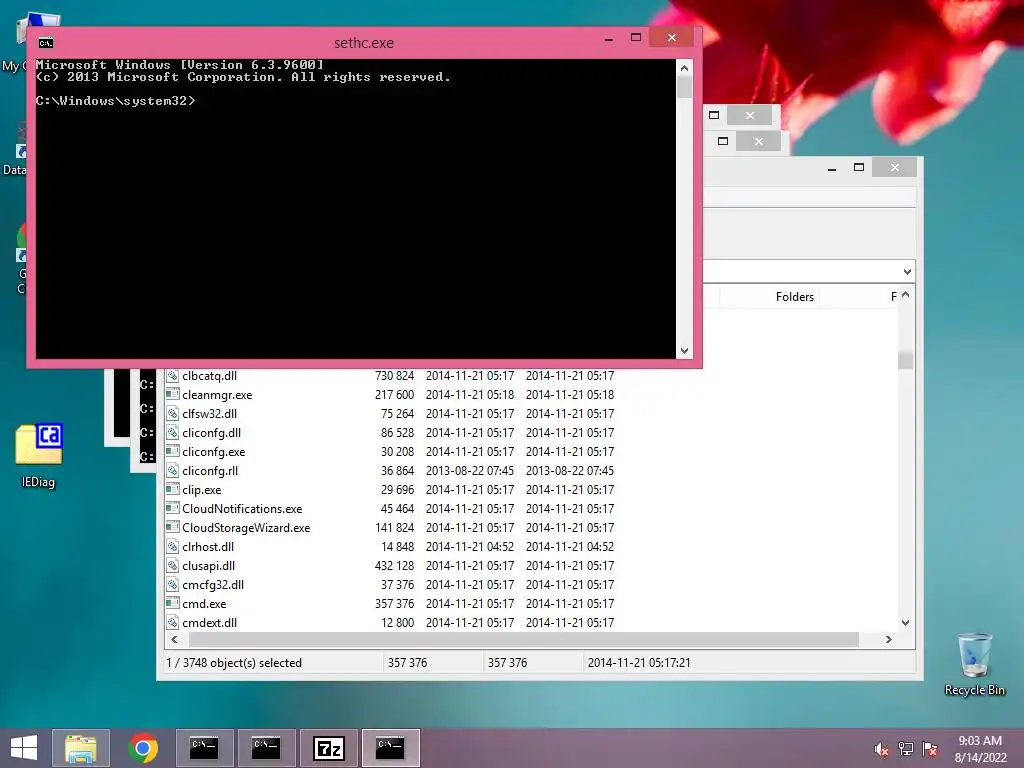Click the clrhost.dll file icon
This screenshot has height=768, width=1024.
(x=172, y=546)
